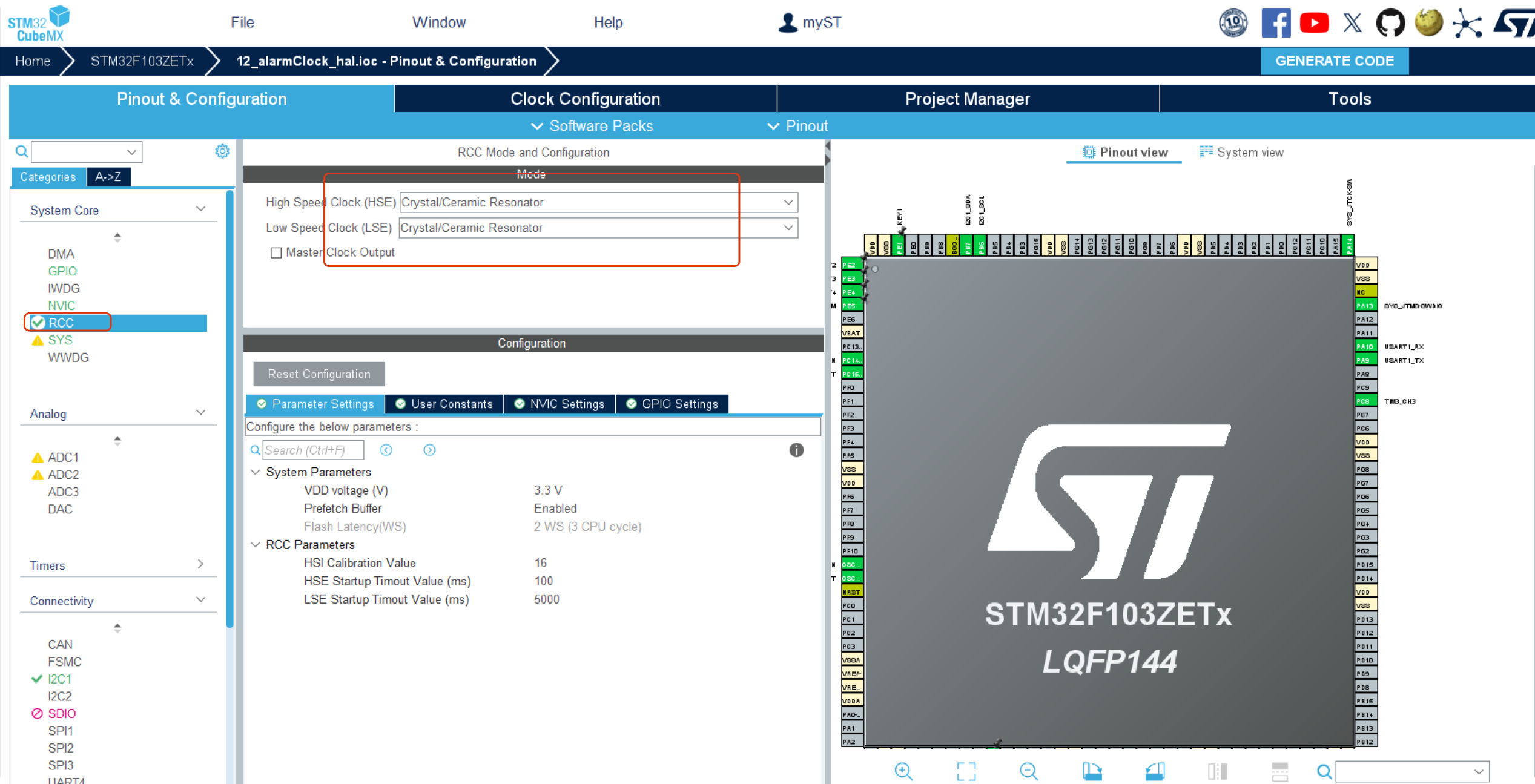Open the High Speed Clock (HSE) dropdown
1535x784 pixels.
pyautogui.click(x=788, y=202)
